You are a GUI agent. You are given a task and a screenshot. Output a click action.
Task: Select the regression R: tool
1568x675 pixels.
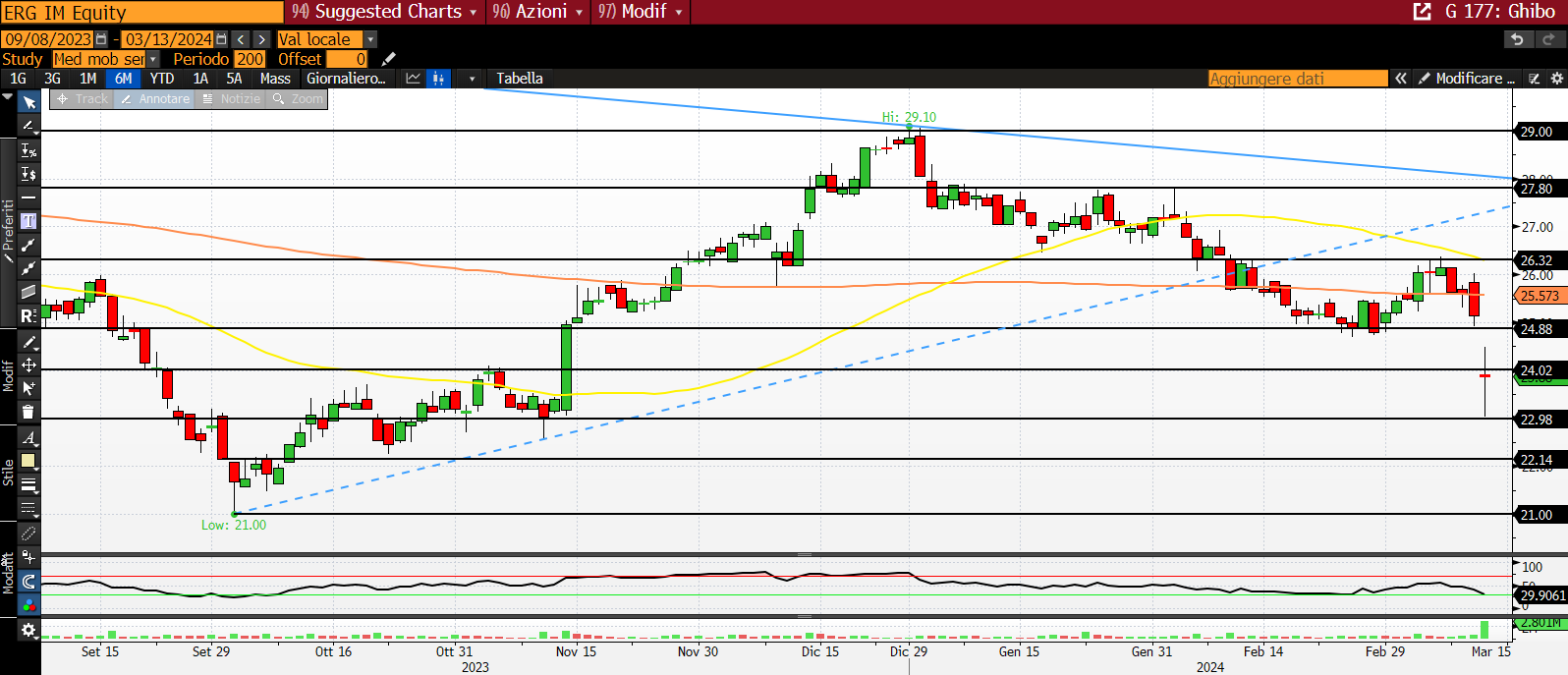pyautogui.click(x=28, y=315)
